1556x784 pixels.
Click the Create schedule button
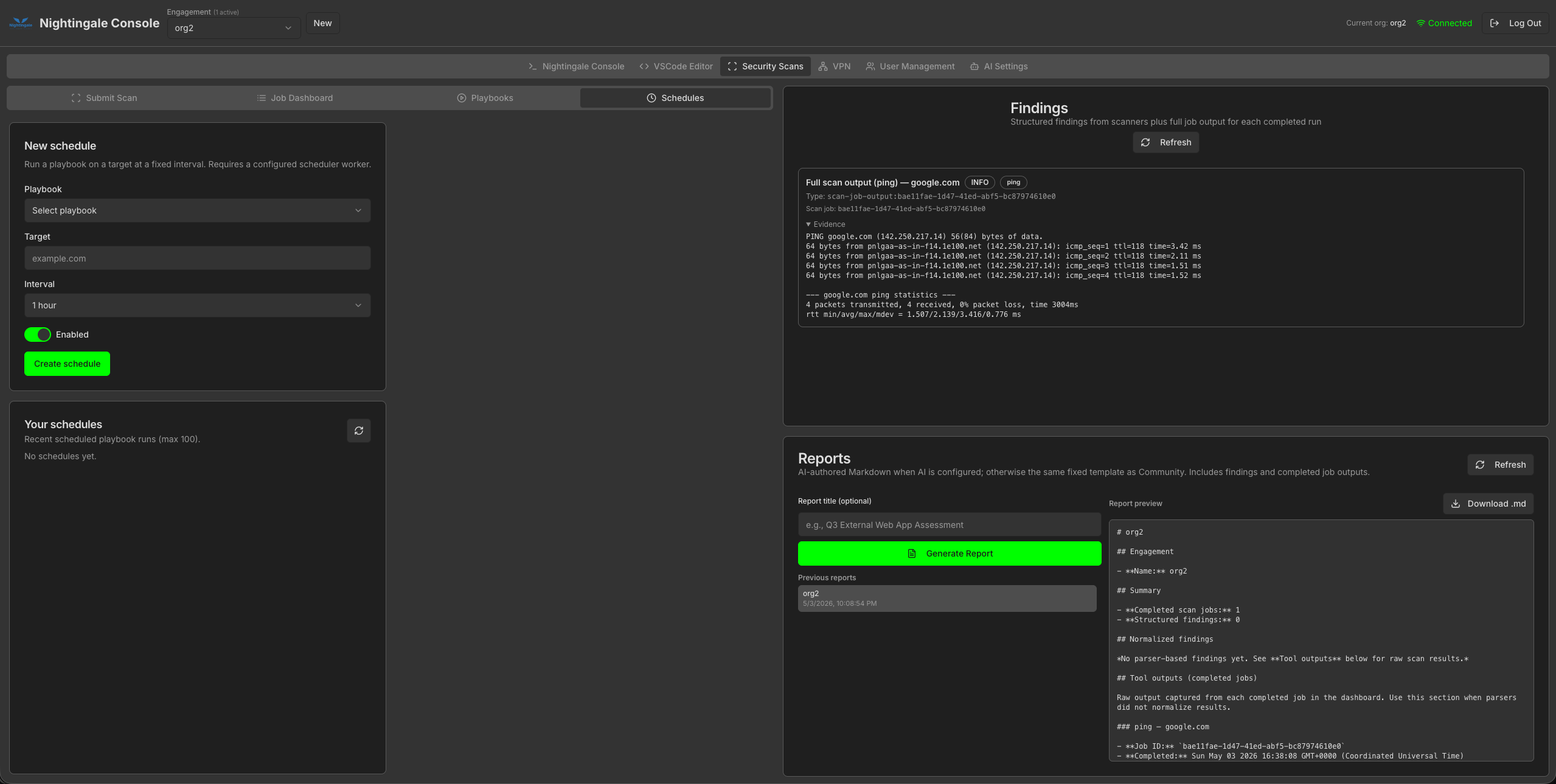67,364
